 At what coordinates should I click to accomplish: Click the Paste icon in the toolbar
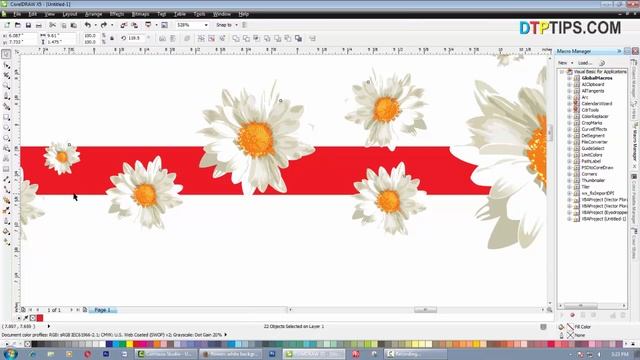(x=74, y=25)
